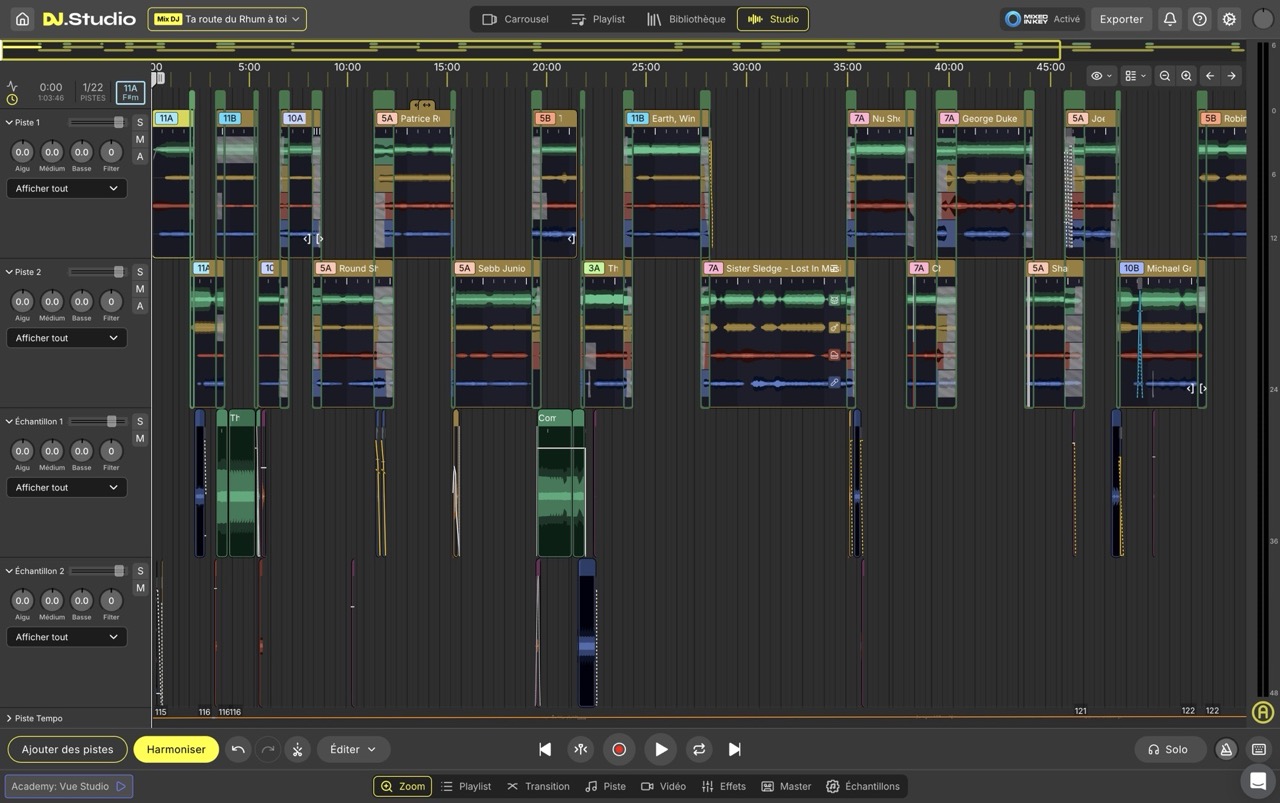
Task: Open the Éditer dropdown
Action: pos(353,749)
